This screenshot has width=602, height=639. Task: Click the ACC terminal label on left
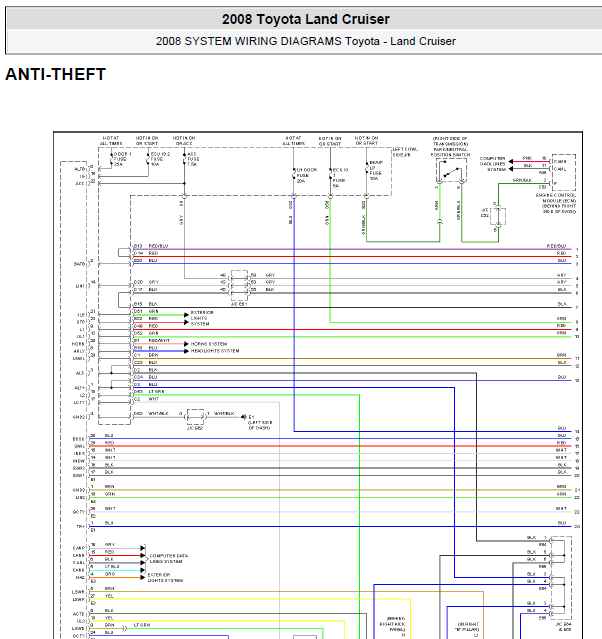[x=79, y=184]
